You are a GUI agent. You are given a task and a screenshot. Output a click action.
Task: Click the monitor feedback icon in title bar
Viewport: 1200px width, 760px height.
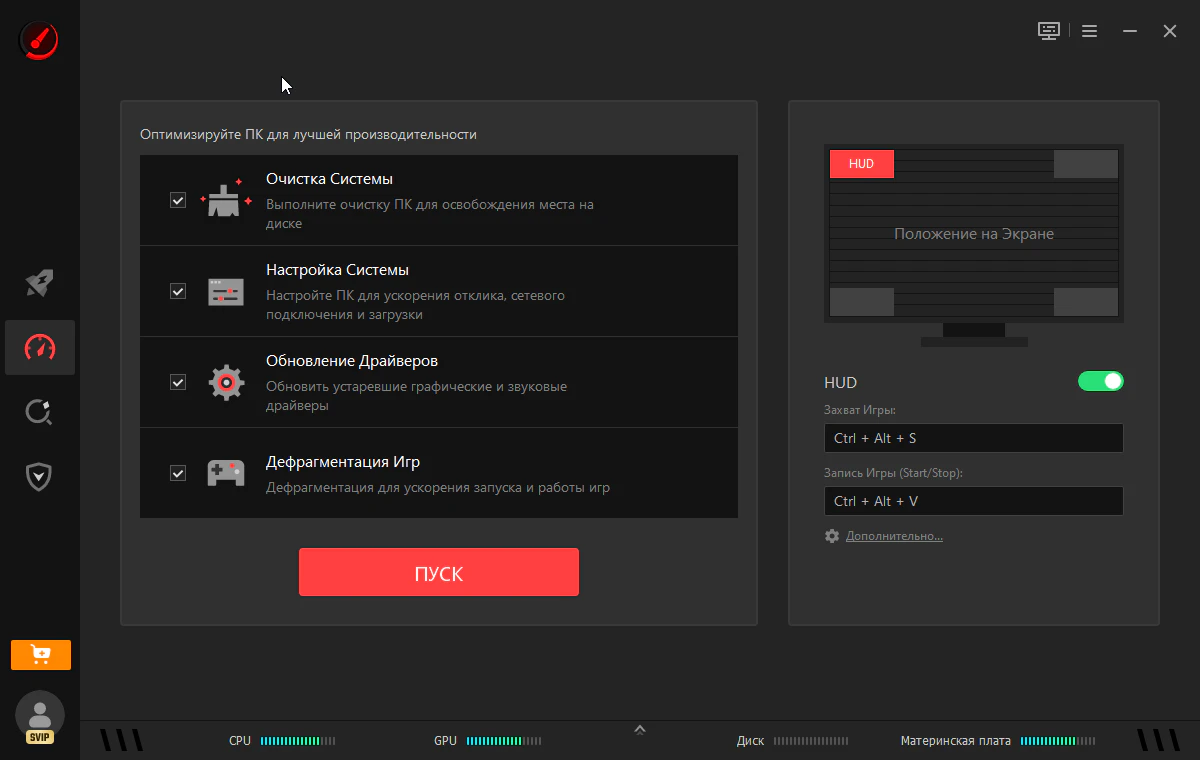1048,31
